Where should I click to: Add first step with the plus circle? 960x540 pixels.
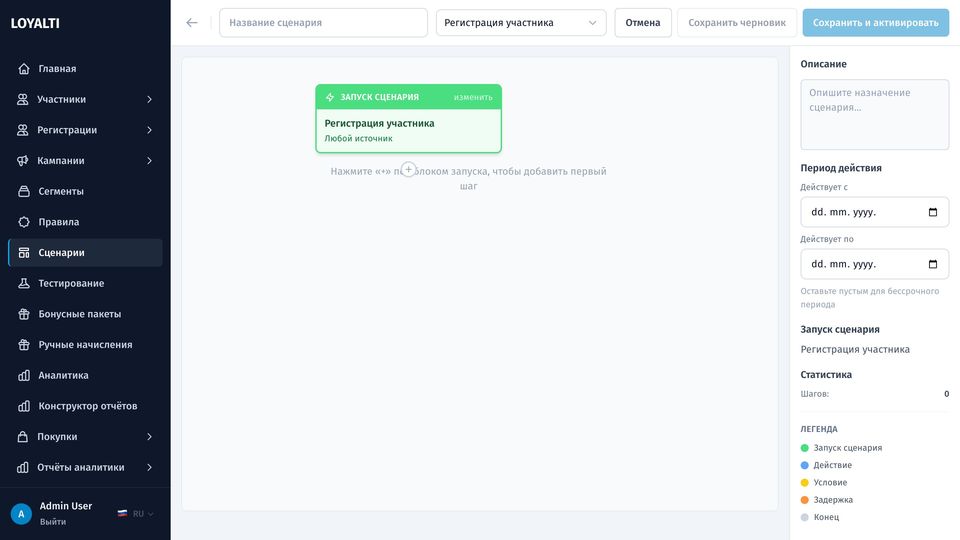point(408,170)
